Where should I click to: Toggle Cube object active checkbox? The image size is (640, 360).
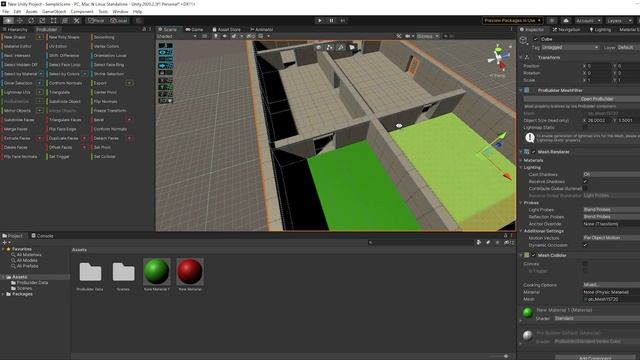coord(536,39)
